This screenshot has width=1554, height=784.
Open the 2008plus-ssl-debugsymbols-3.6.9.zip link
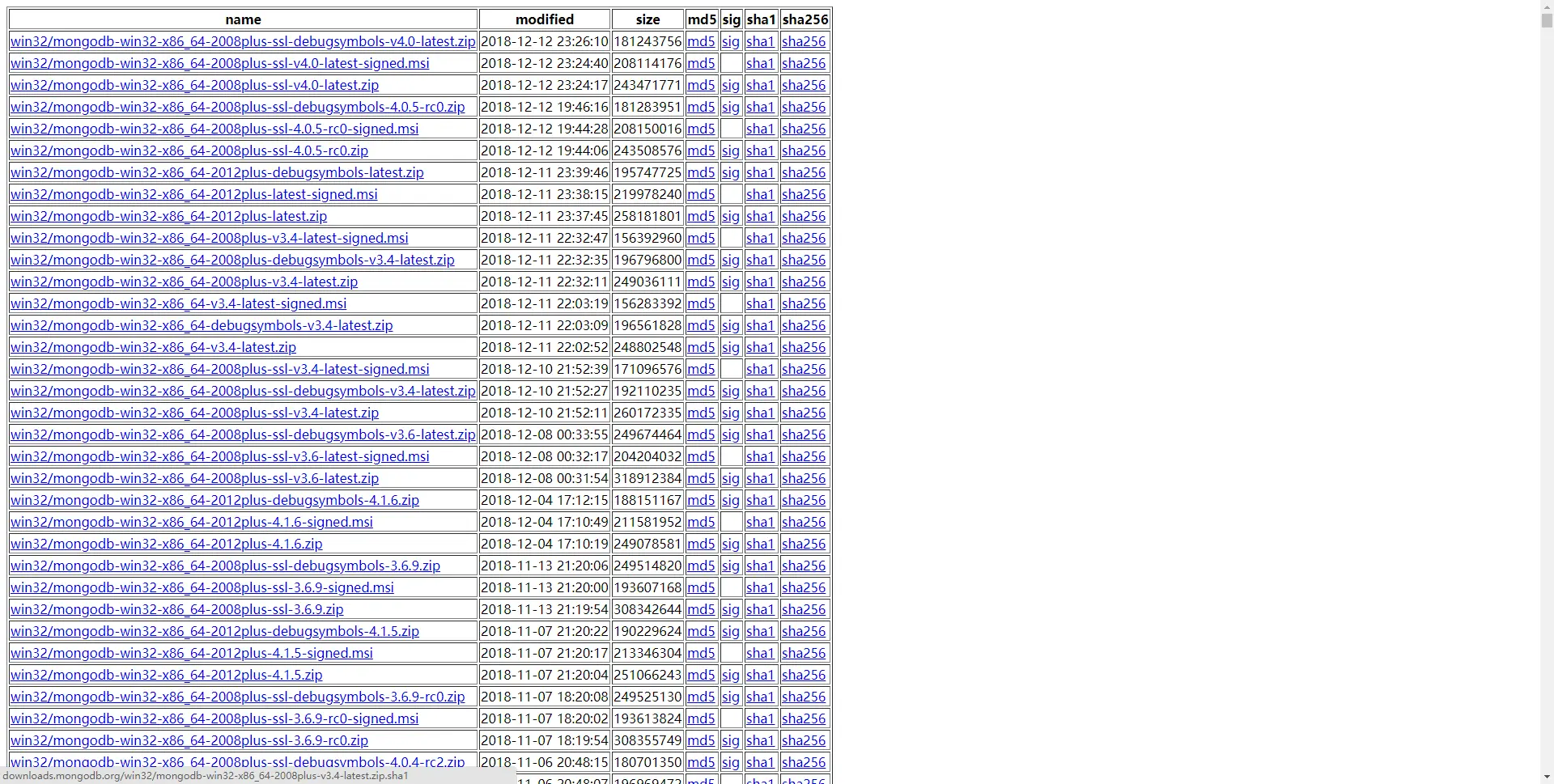tap(225, 566)
